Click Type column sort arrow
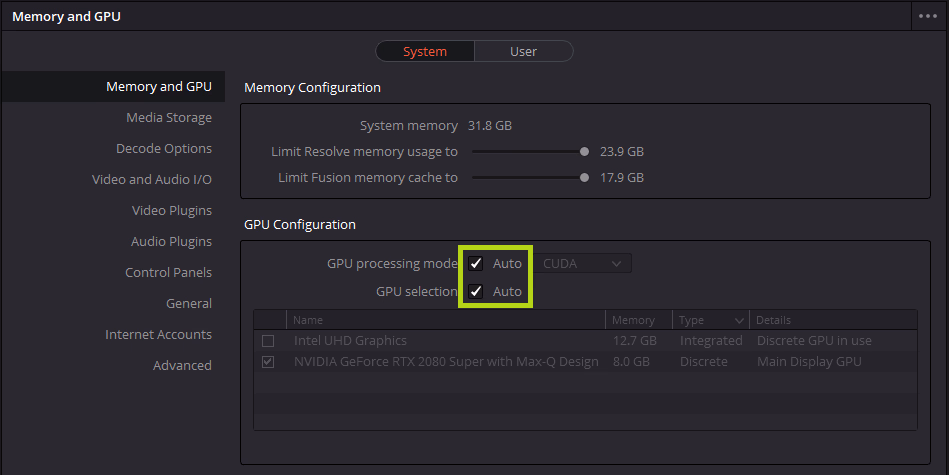 tap(739, 320)
